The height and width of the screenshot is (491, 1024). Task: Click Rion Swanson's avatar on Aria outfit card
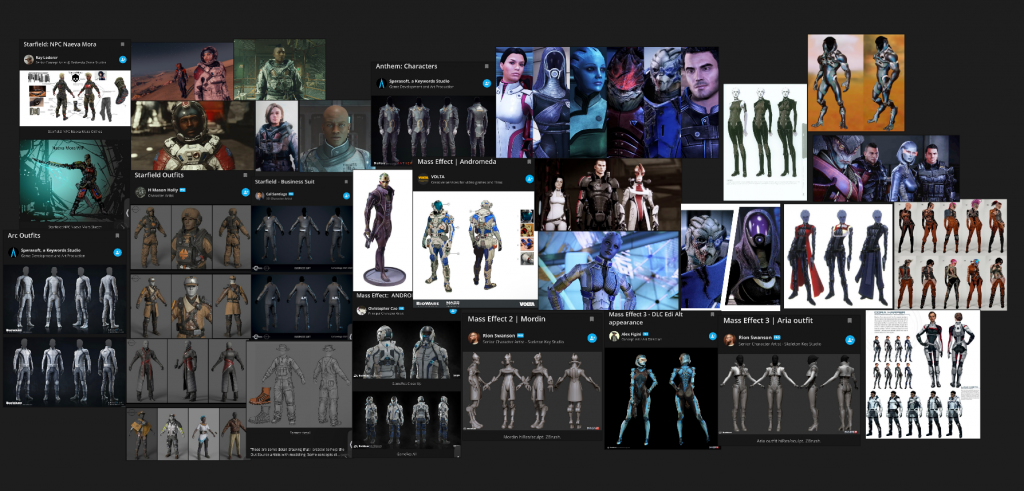[729, 340]
